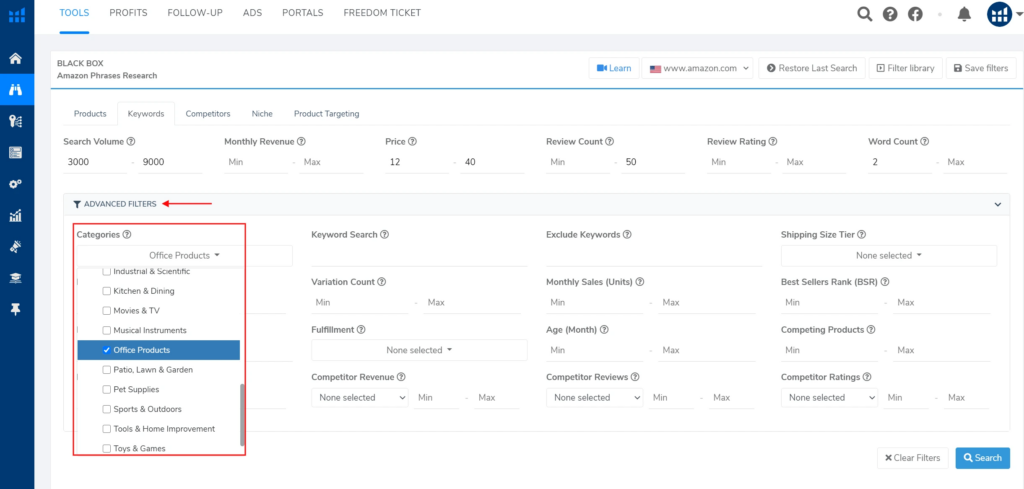Screen dimensions: 1024x489
Task: Open the keyword list icon in sidebar
Action: coord(16,121)
